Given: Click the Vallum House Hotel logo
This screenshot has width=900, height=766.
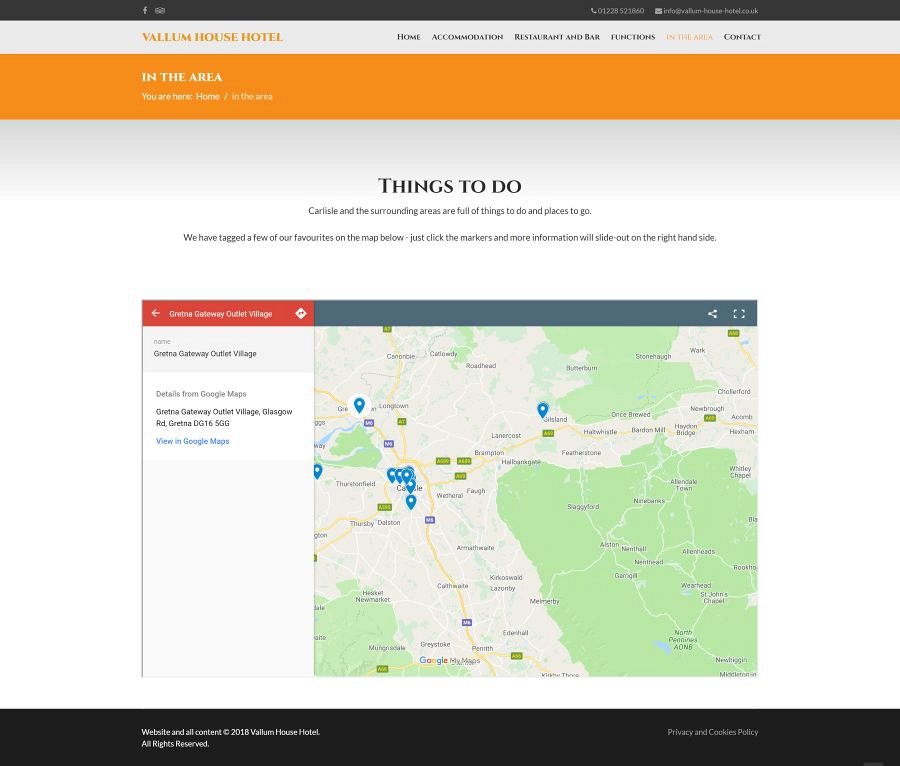Looking at the screenshot, I should click(x=212, y=37).
